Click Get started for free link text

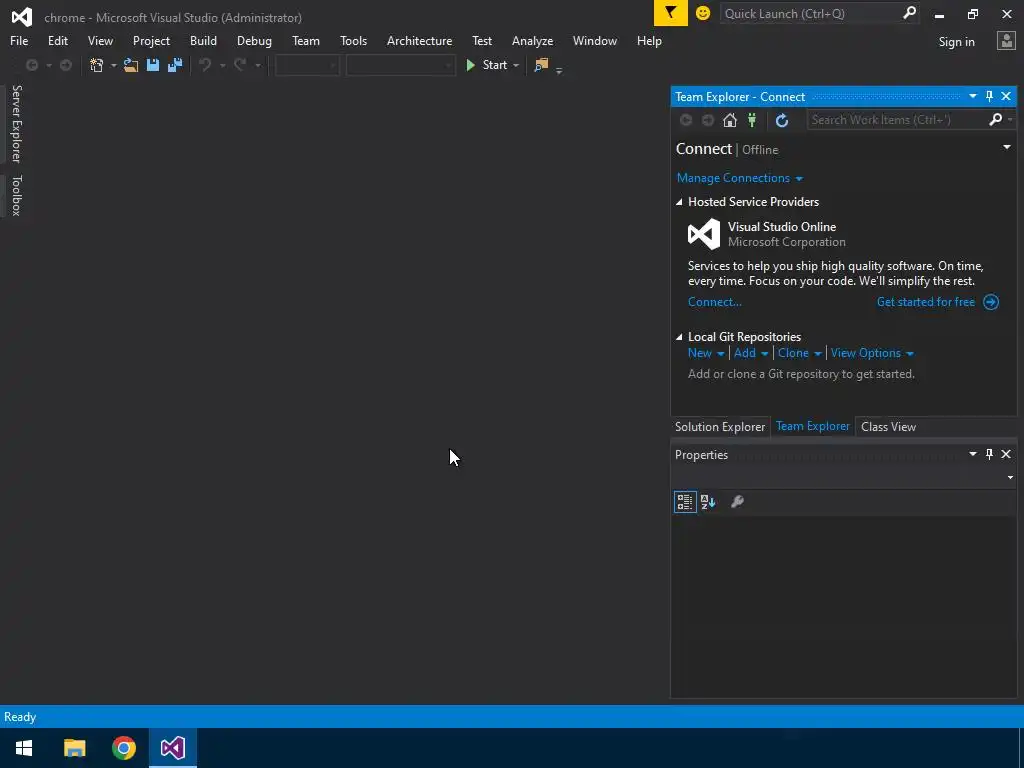coord(925,302)
